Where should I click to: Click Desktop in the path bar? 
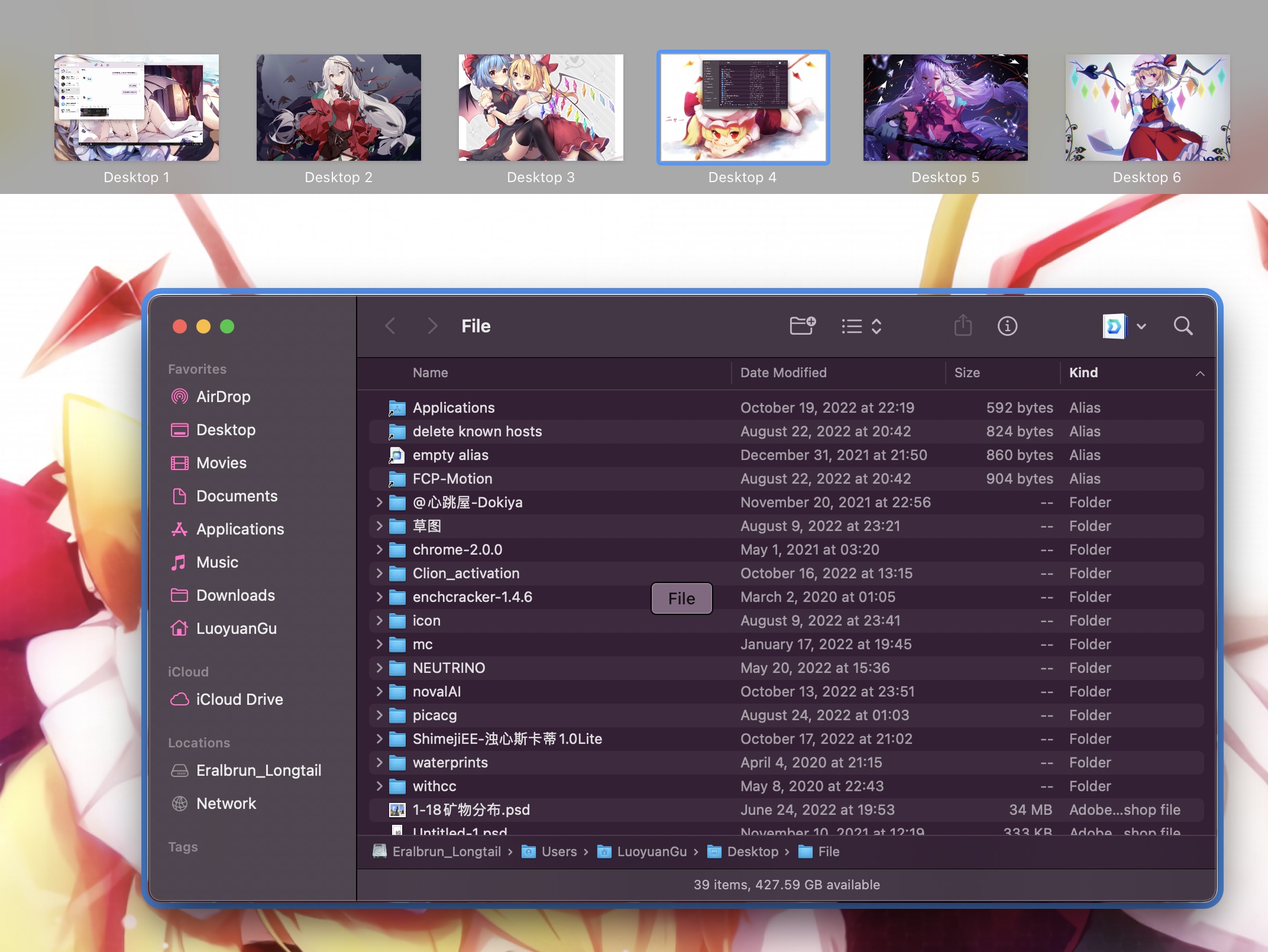point(752,851)
